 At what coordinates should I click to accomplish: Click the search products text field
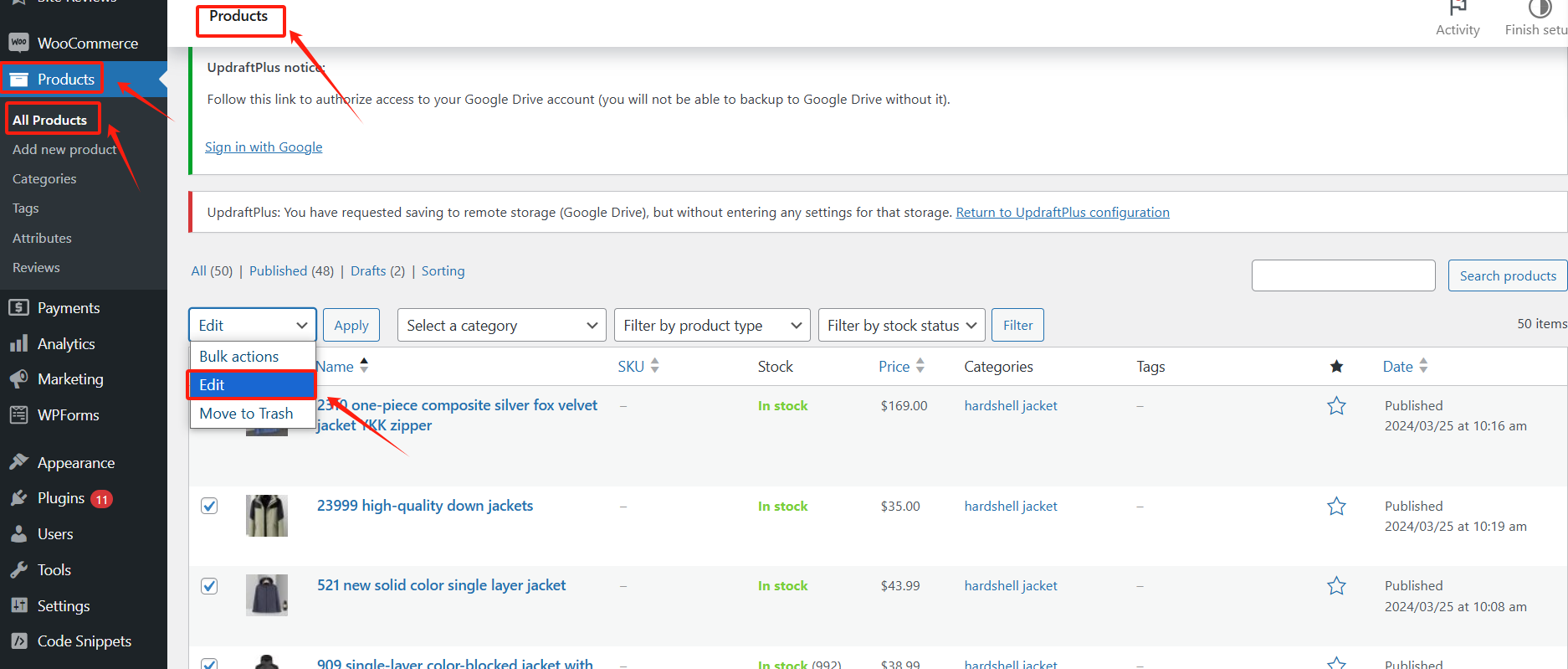pos(1343,275)
